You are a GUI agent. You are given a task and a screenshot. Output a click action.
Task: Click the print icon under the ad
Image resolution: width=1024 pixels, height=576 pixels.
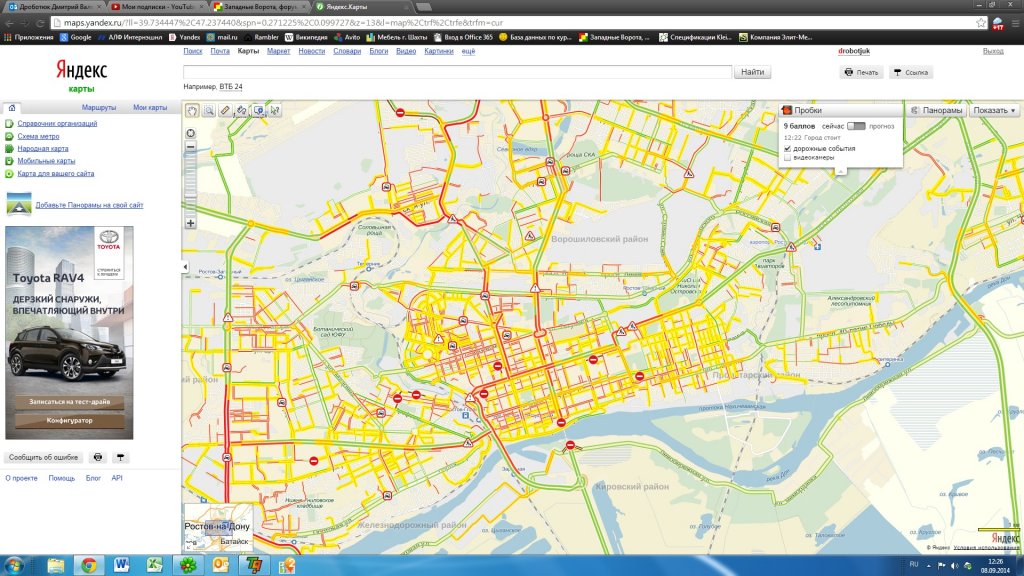point(98,457)
